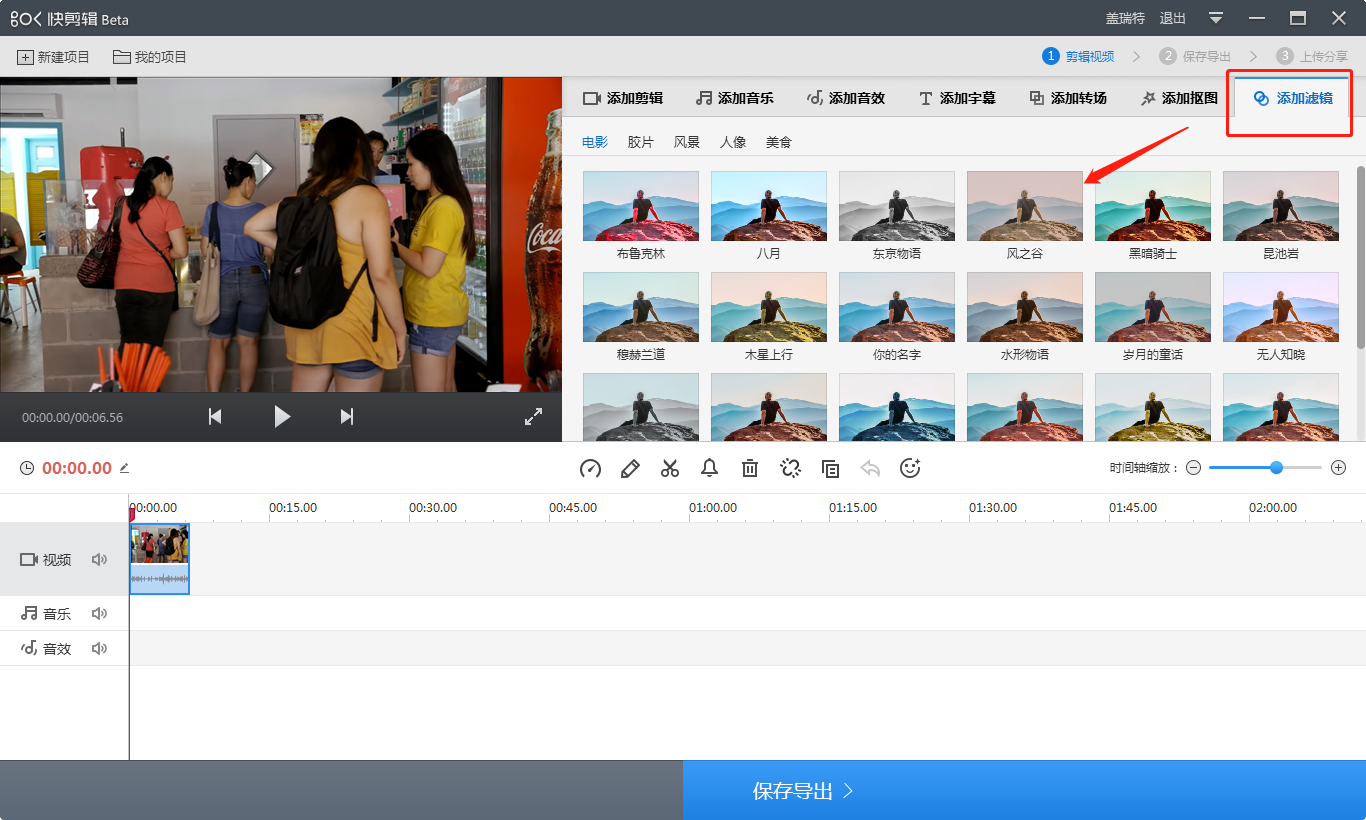Apply the 东京物语 filter thumbnail

pyautogui.click(x=897, y=206)
